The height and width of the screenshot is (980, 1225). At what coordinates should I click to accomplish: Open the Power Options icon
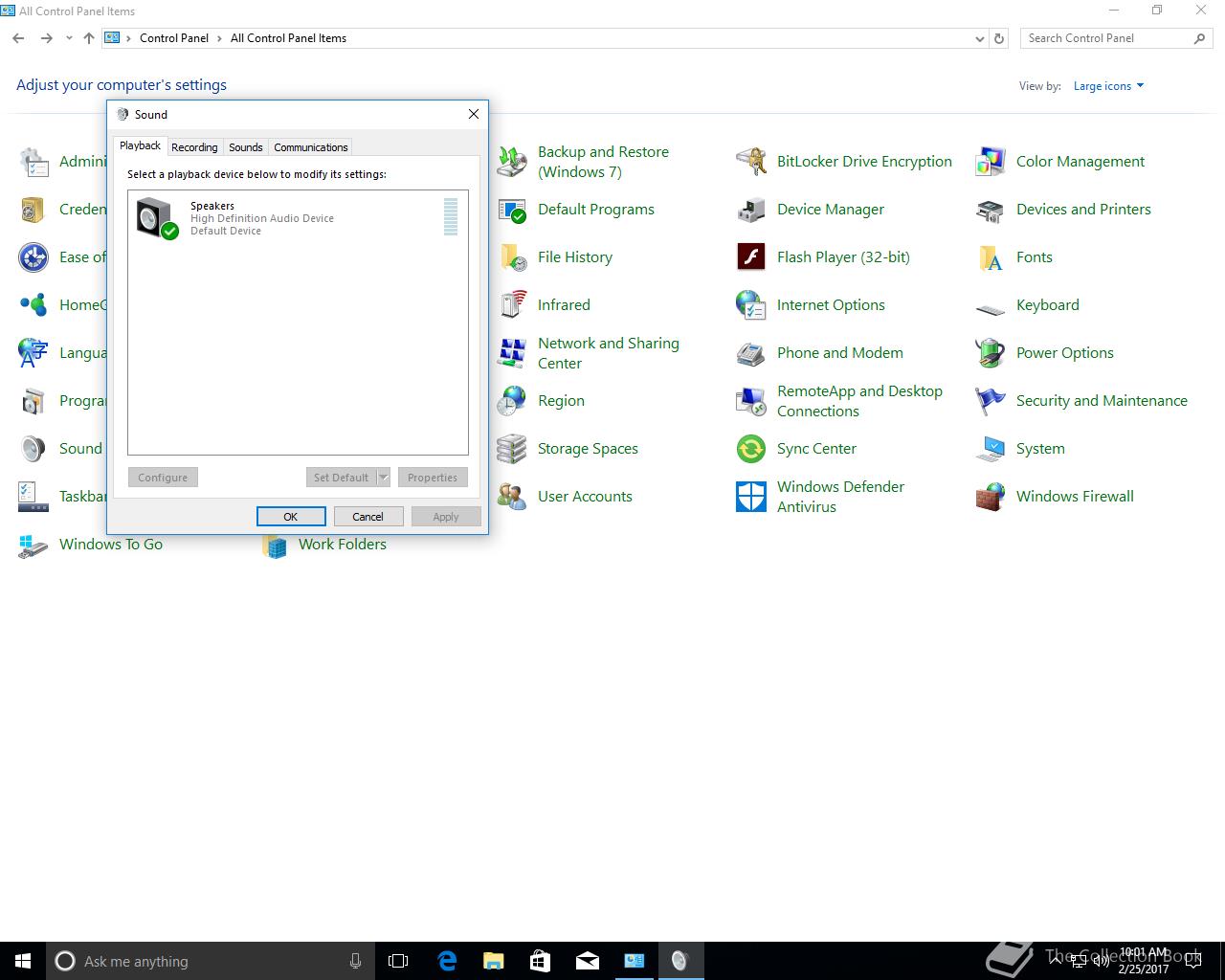(991, 353)
